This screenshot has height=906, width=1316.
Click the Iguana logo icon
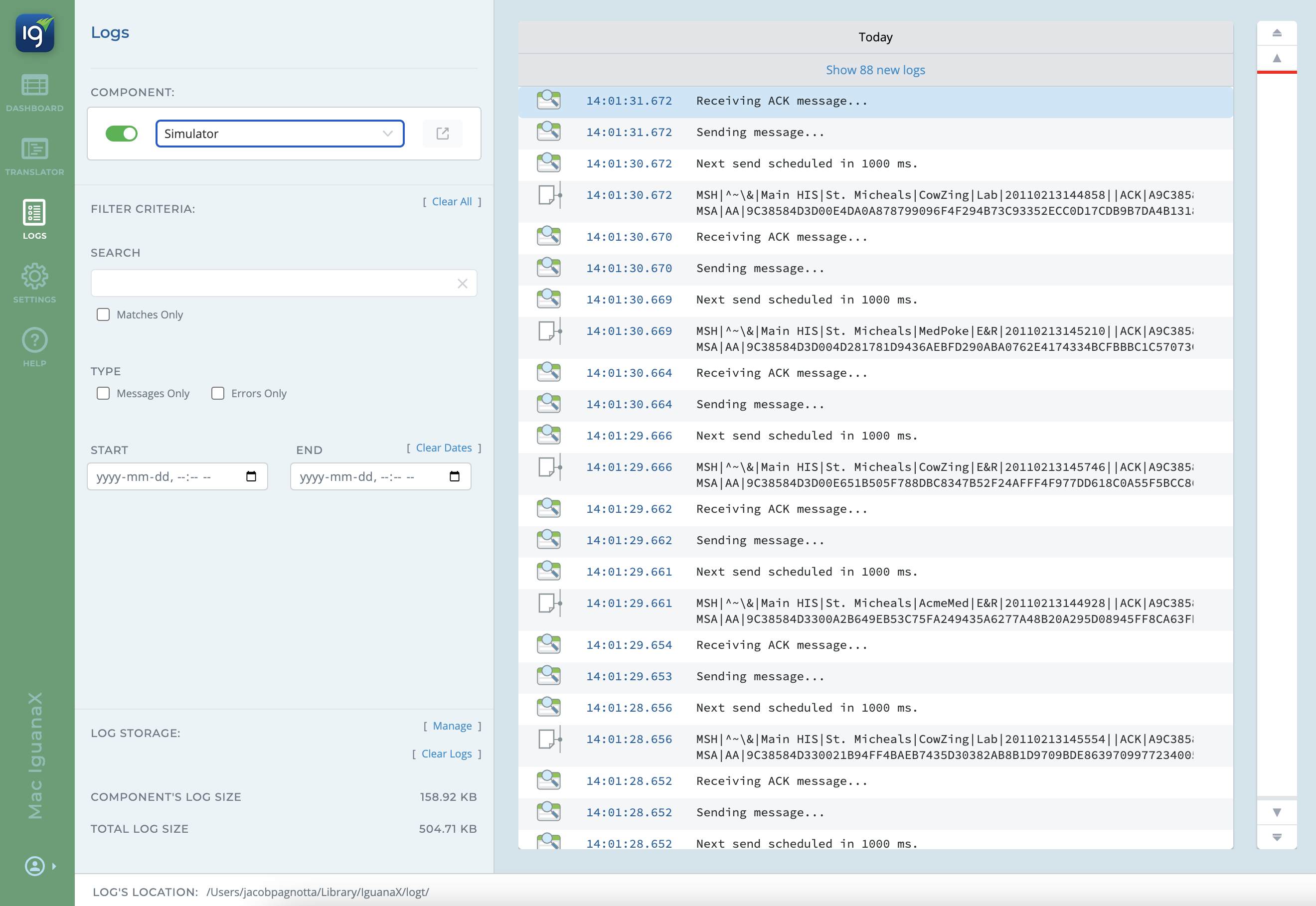[34, 33]
